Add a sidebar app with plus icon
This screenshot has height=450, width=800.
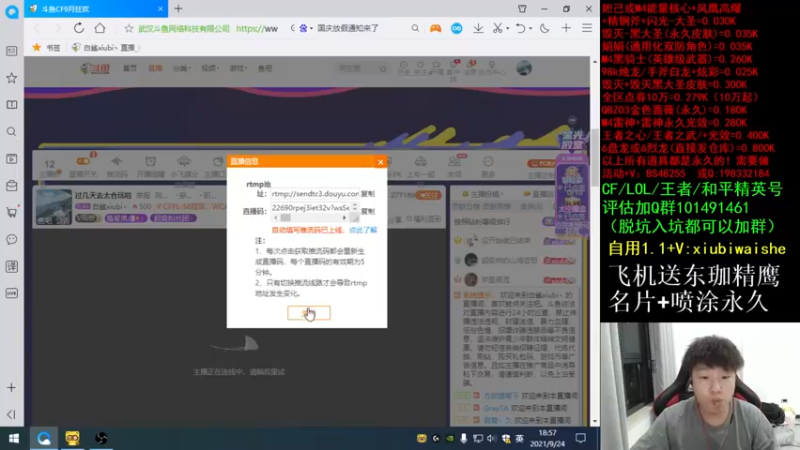click(12, 388)
